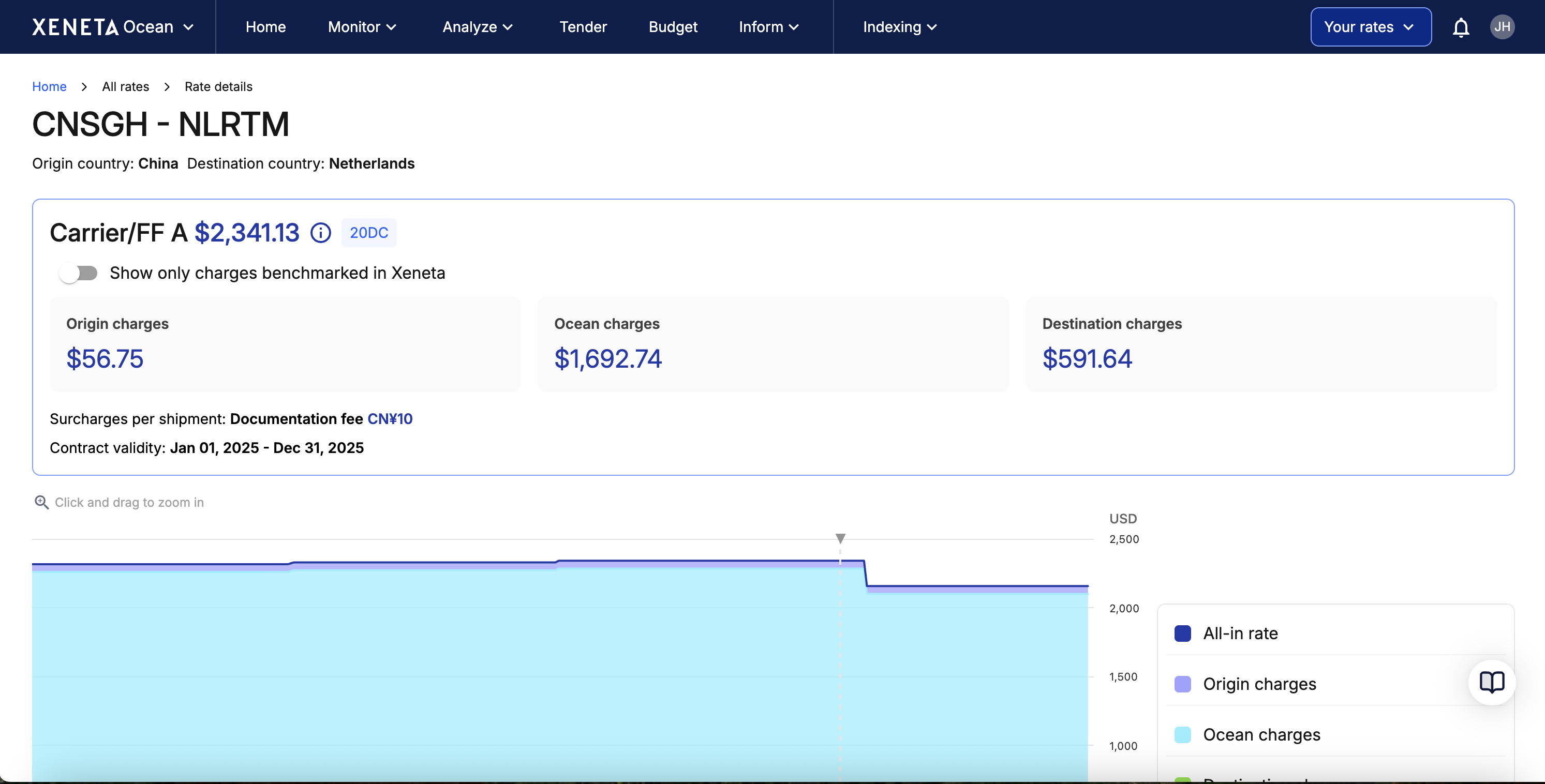Toggle Ocean charges legend series
Viewport: 1545px width, 784px height.
(1261, 735)
